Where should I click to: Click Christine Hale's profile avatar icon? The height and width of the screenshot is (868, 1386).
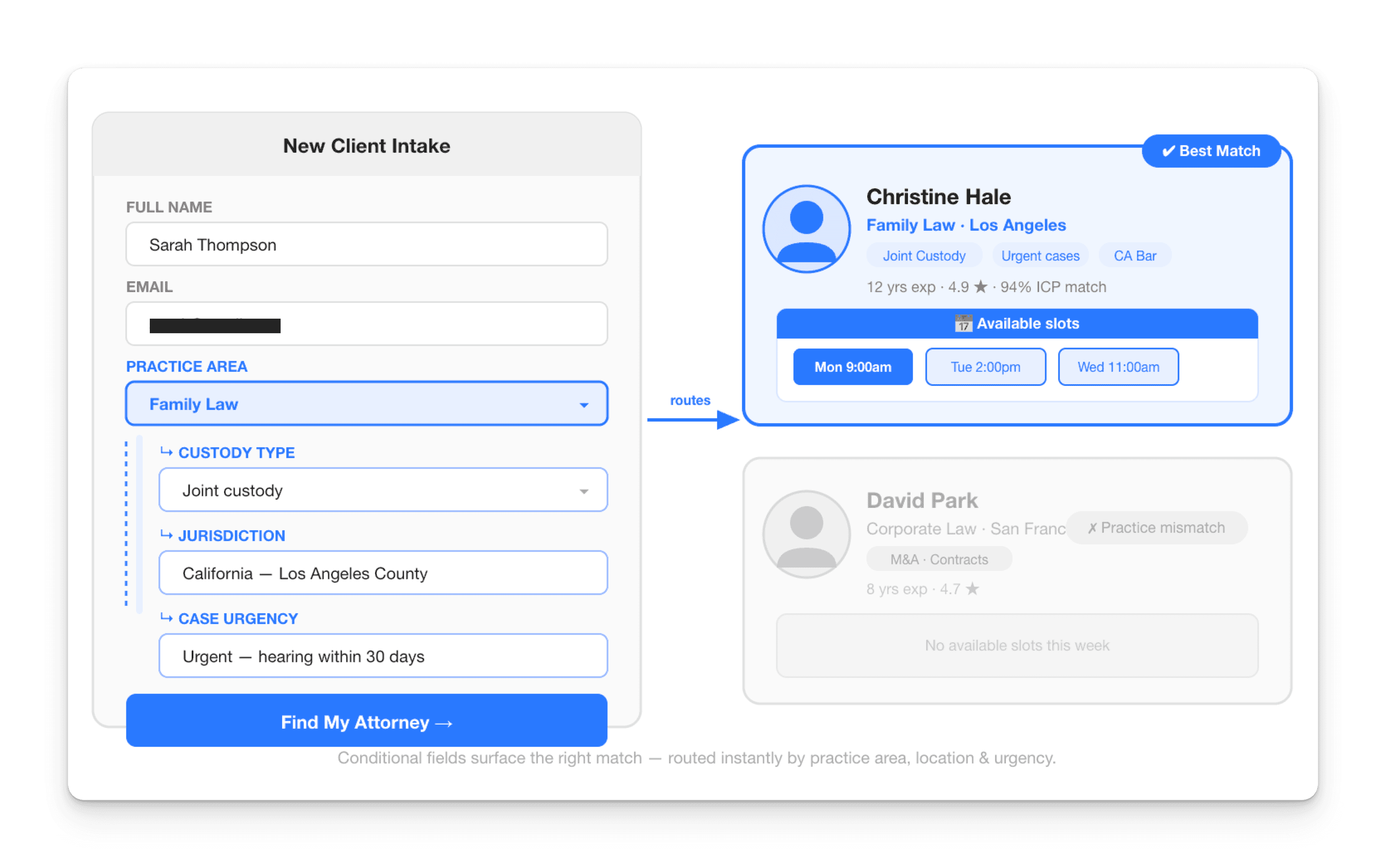806,229
